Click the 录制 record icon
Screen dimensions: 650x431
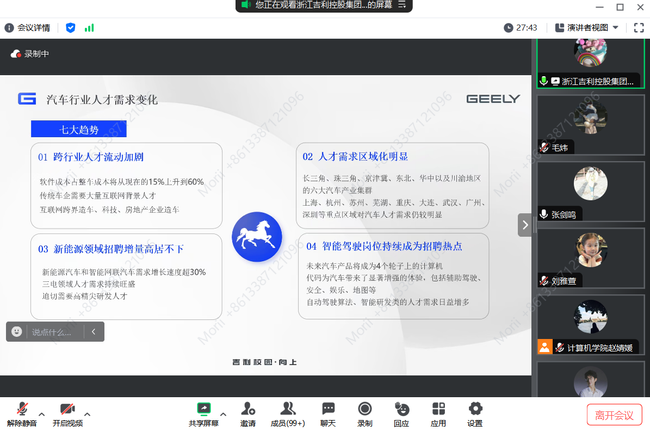coord(365,411)
